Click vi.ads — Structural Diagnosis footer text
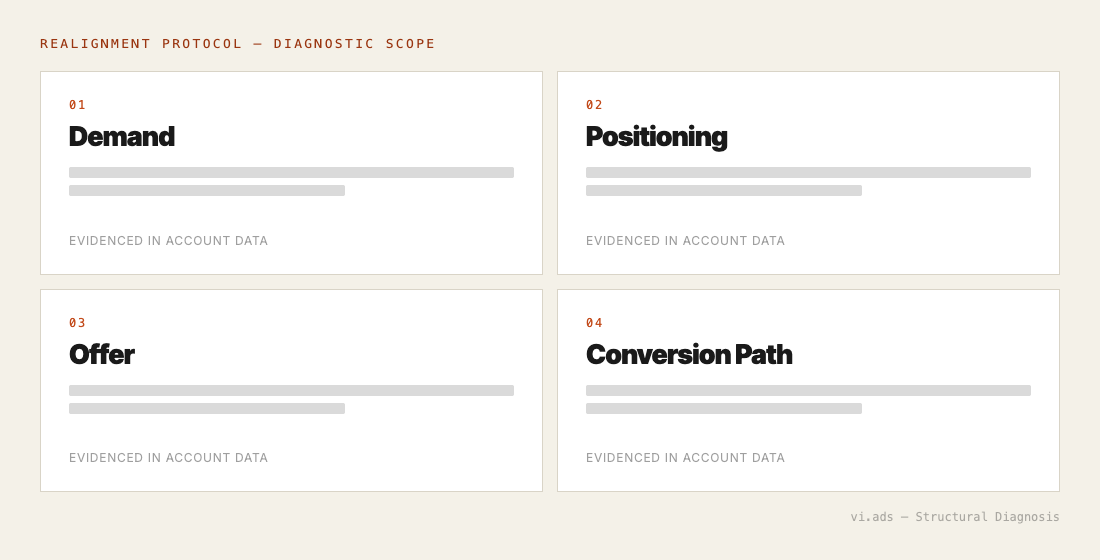The width and height of the screenshot is (1100, 560). tap(955, 516)
